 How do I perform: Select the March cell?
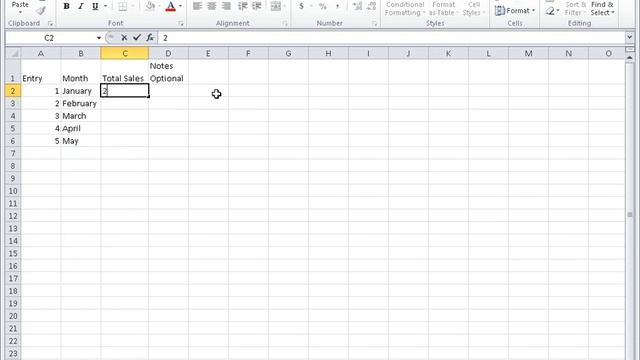click(x=81, y=116)
